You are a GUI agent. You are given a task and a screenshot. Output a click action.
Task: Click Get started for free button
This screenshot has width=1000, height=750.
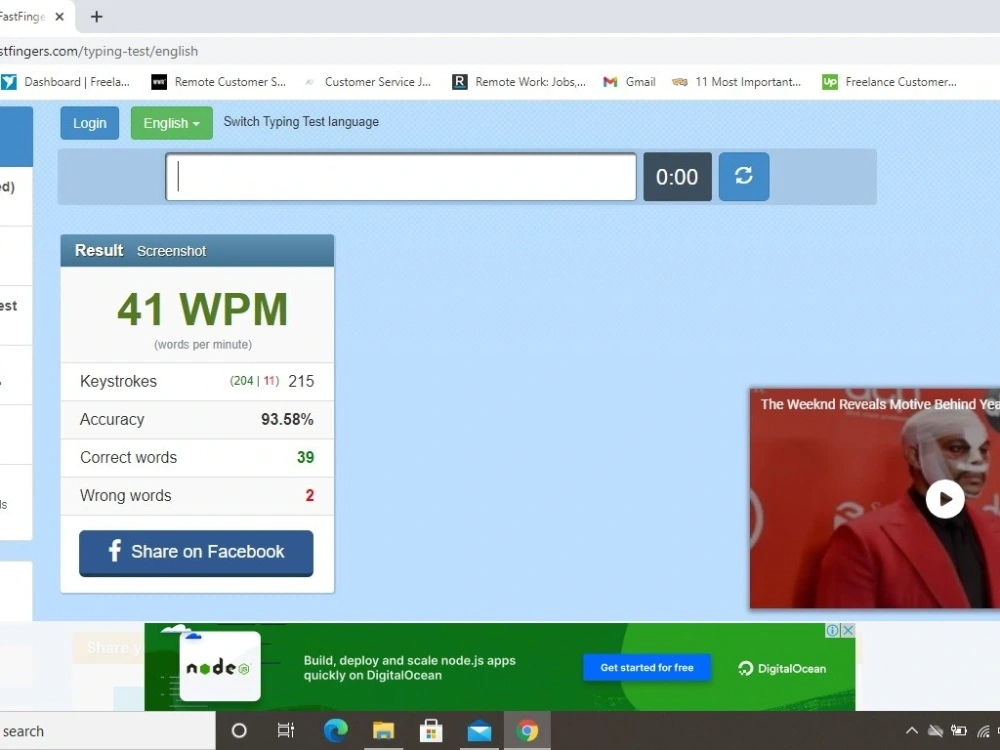[x=647, y=668]
